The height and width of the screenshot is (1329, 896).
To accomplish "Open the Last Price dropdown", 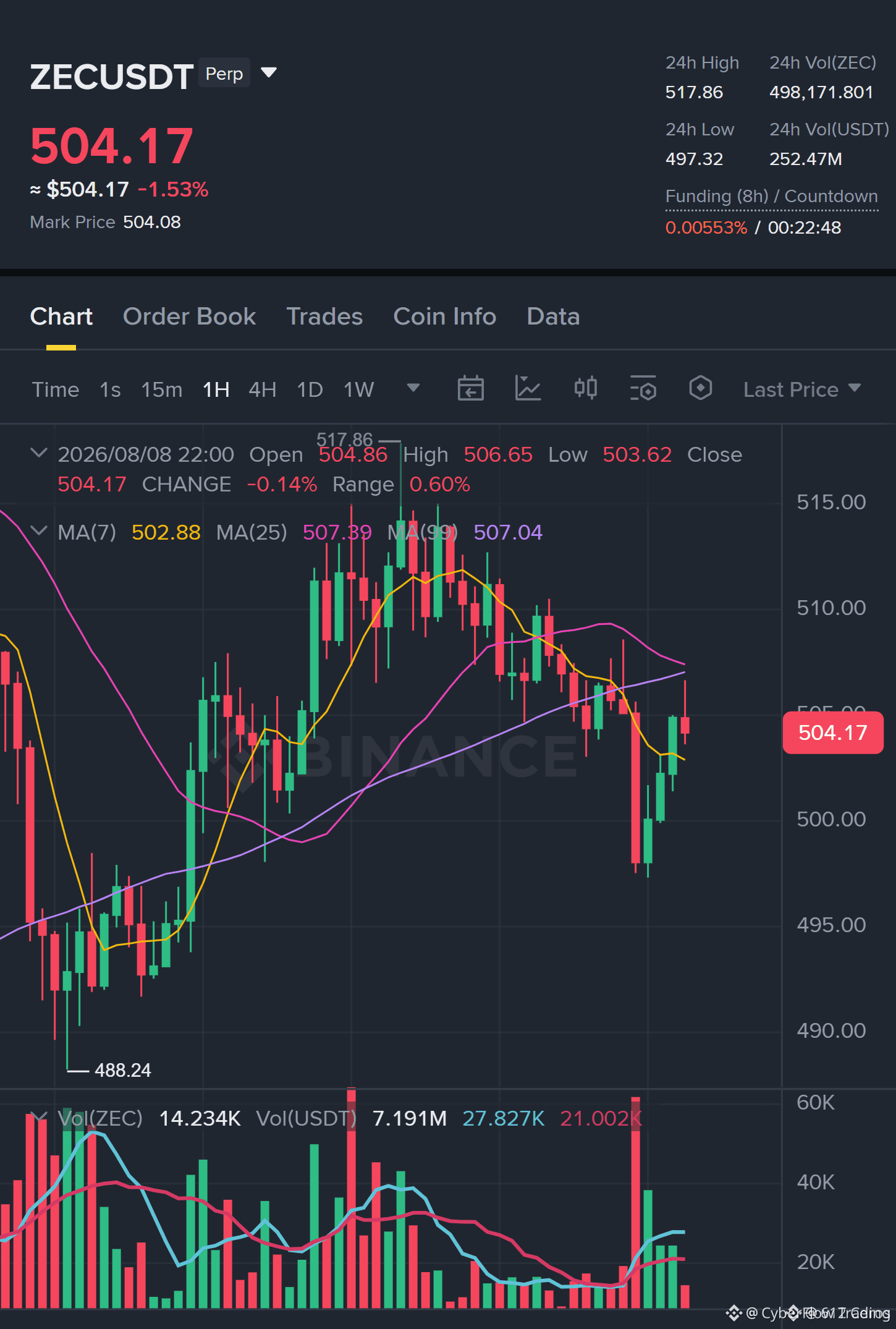I will pos(802,389).
